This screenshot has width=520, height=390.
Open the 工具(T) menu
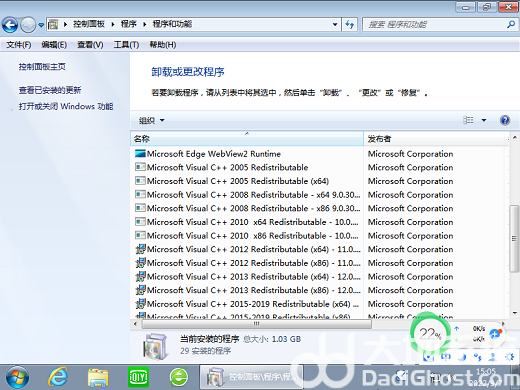tap(126, 45)
